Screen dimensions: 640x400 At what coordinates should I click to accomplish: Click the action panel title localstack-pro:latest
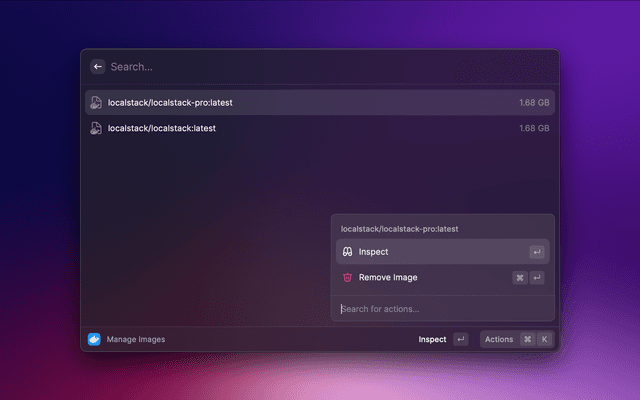[400, 229]
